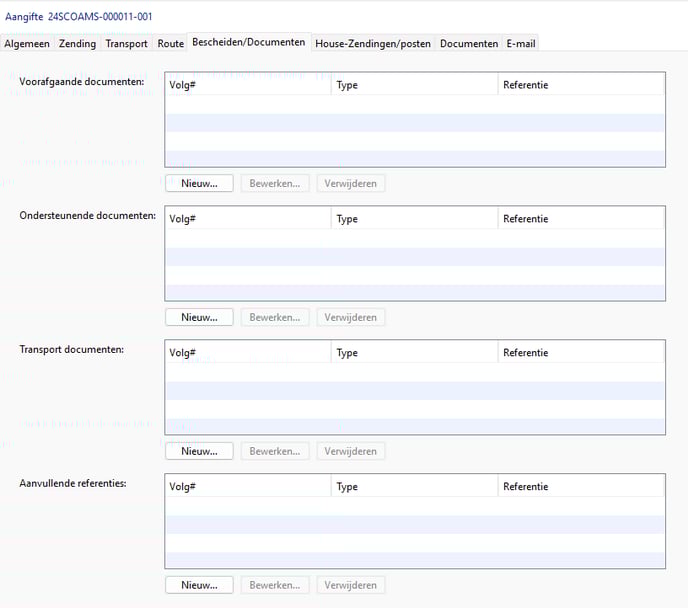
Task: Click Verwijderen under Transport documenten
Action: click(x=351, y=451)
